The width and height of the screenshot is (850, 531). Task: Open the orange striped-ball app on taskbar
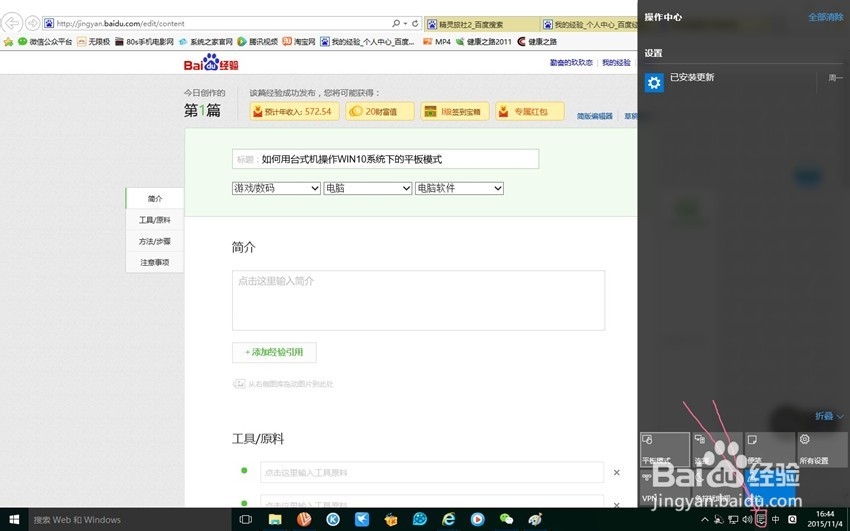click(x=304, y=520)
